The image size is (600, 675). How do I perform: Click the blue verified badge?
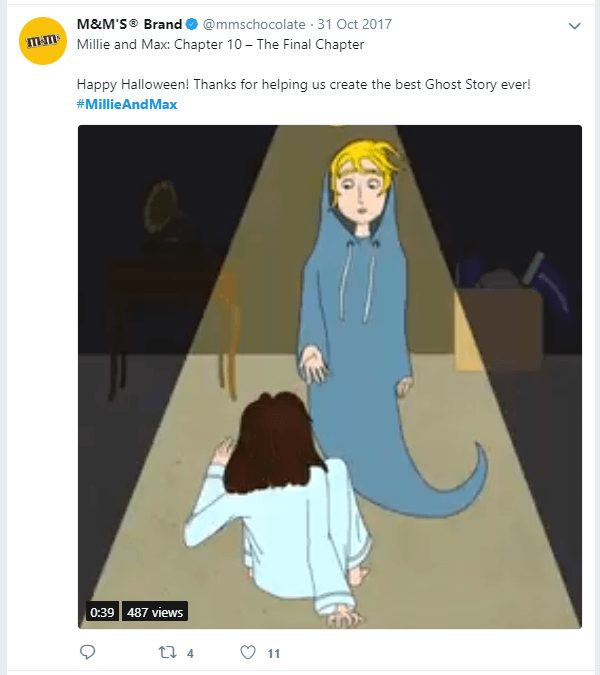[x=194, y=25]
